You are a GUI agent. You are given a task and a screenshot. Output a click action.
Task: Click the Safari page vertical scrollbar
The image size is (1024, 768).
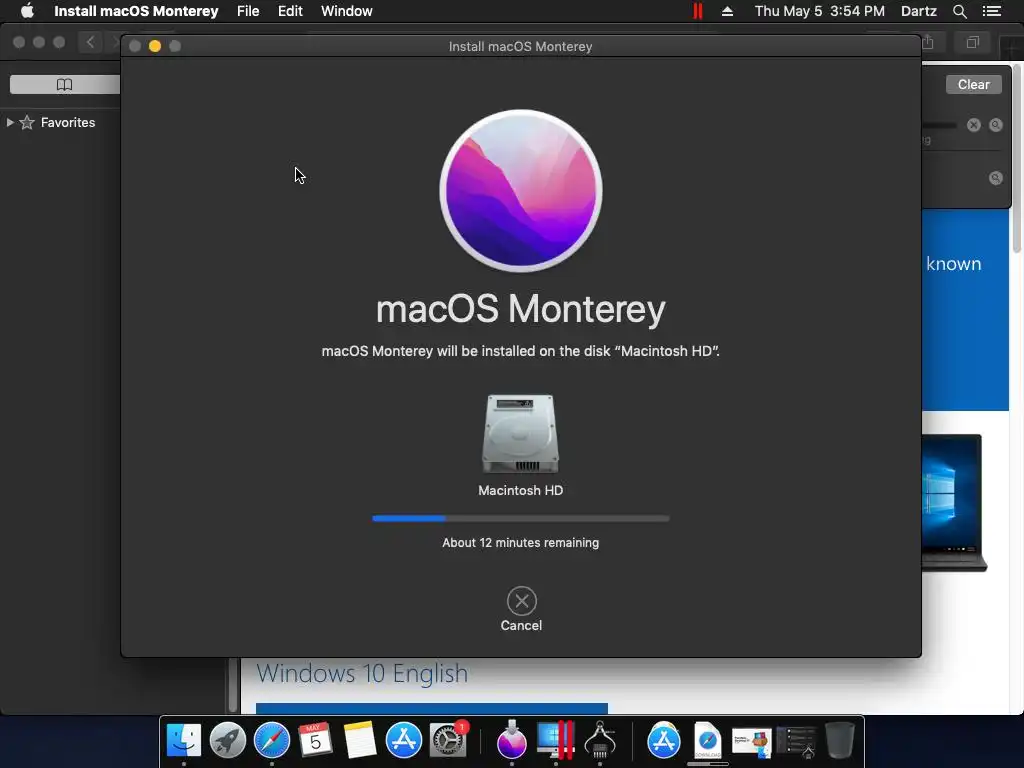point(1016,159)
